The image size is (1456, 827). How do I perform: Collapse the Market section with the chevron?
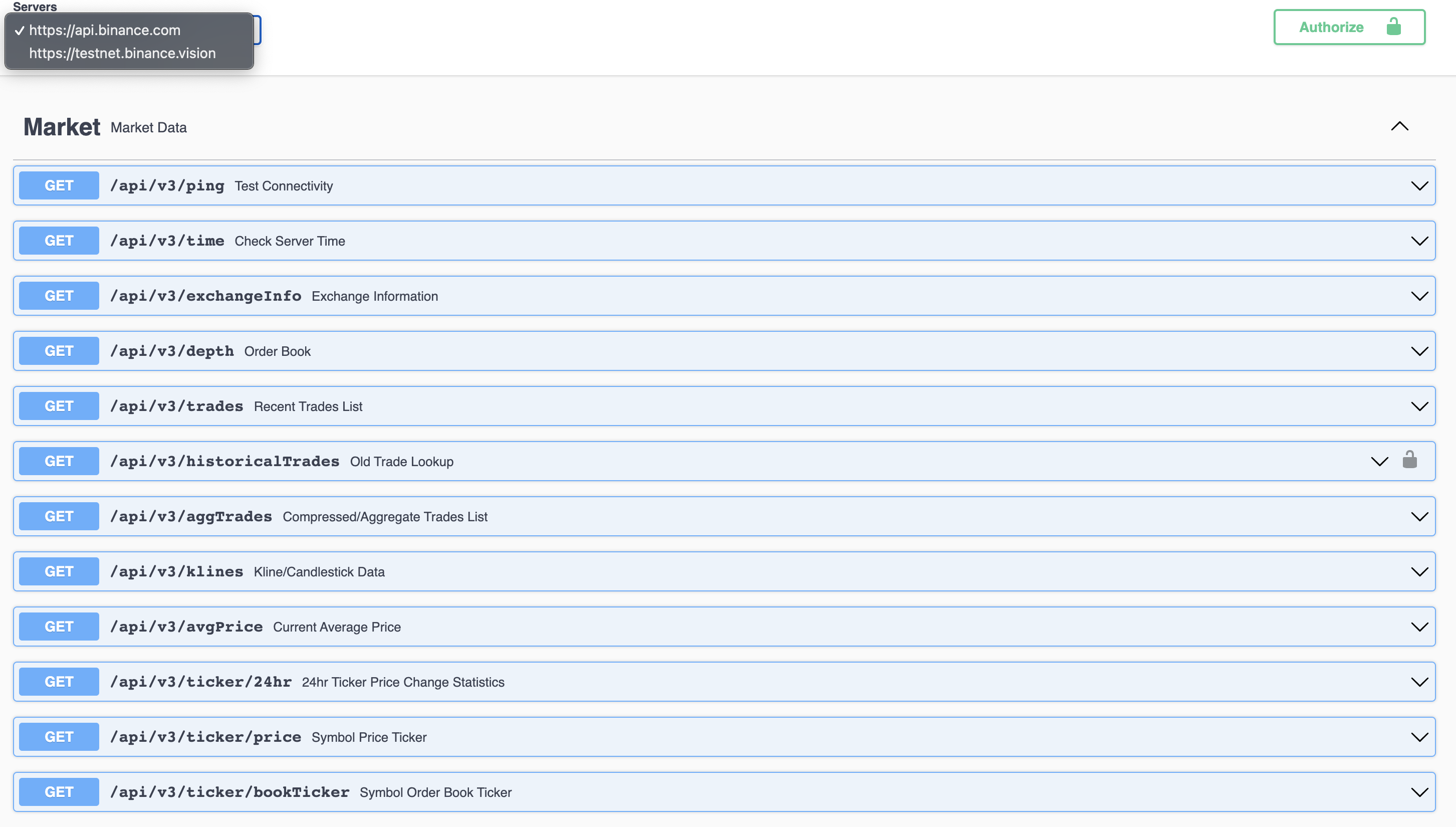coord(1399,127)
